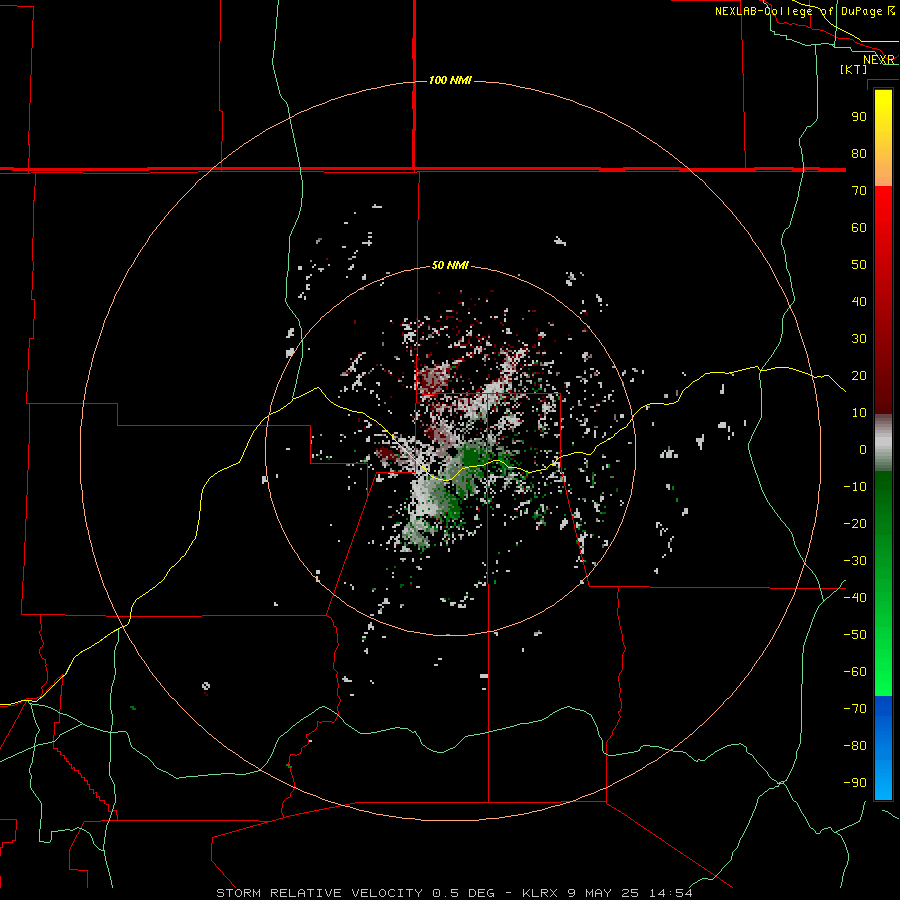Viewport: 900px width, 900px height.
Task: Click the "-40" velocity scale label
Action: click(855, 598)
